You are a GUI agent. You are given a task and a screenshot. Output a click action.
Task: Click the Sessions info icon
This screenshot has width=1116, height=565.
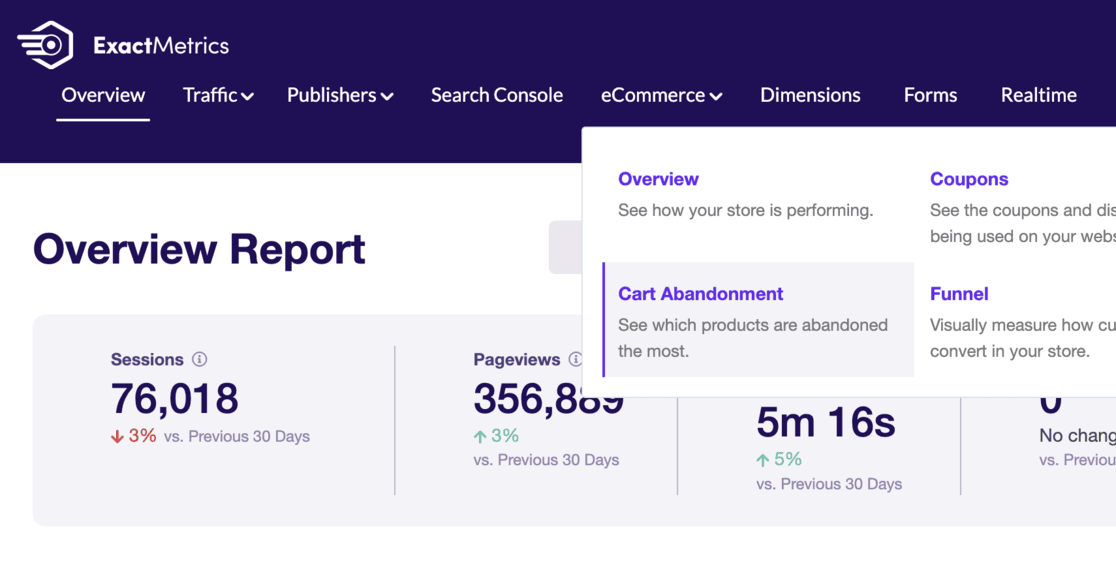click(199, 359)
